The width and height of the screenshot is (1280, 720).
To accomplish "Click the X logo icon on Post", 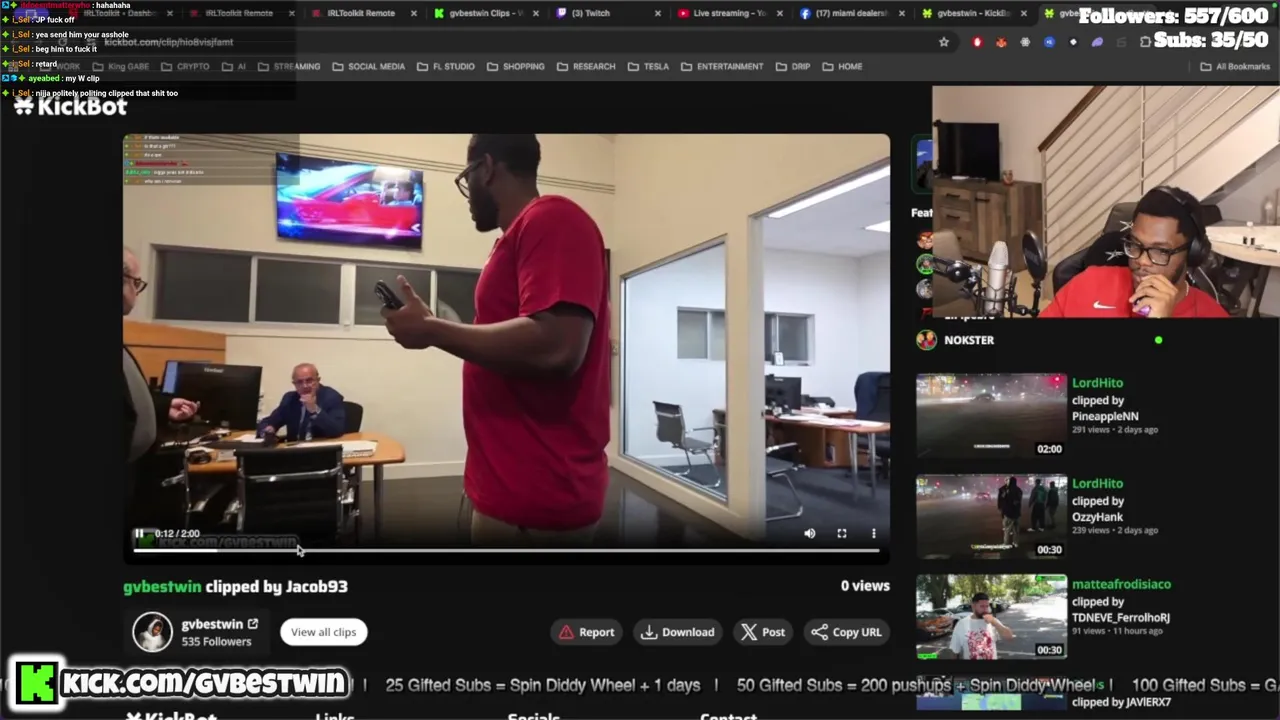I will pos(749,632).
